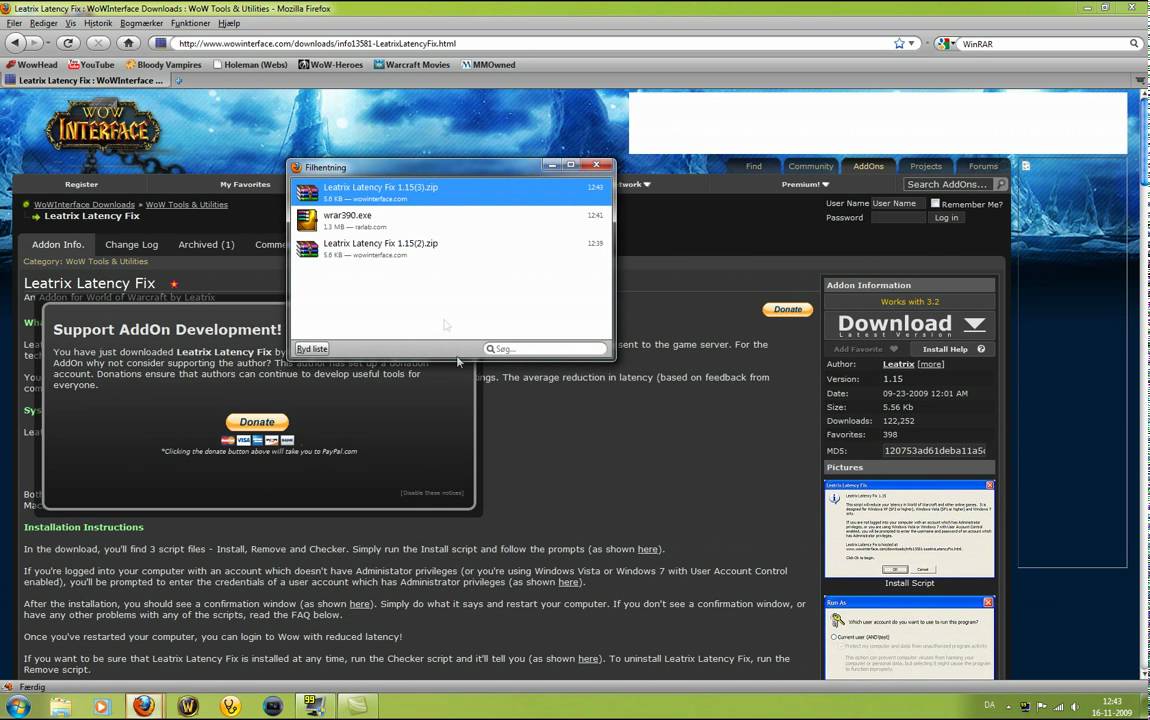1150x720 pixels.
Task: Open the Filer menu
Action: tap(14, 23)
